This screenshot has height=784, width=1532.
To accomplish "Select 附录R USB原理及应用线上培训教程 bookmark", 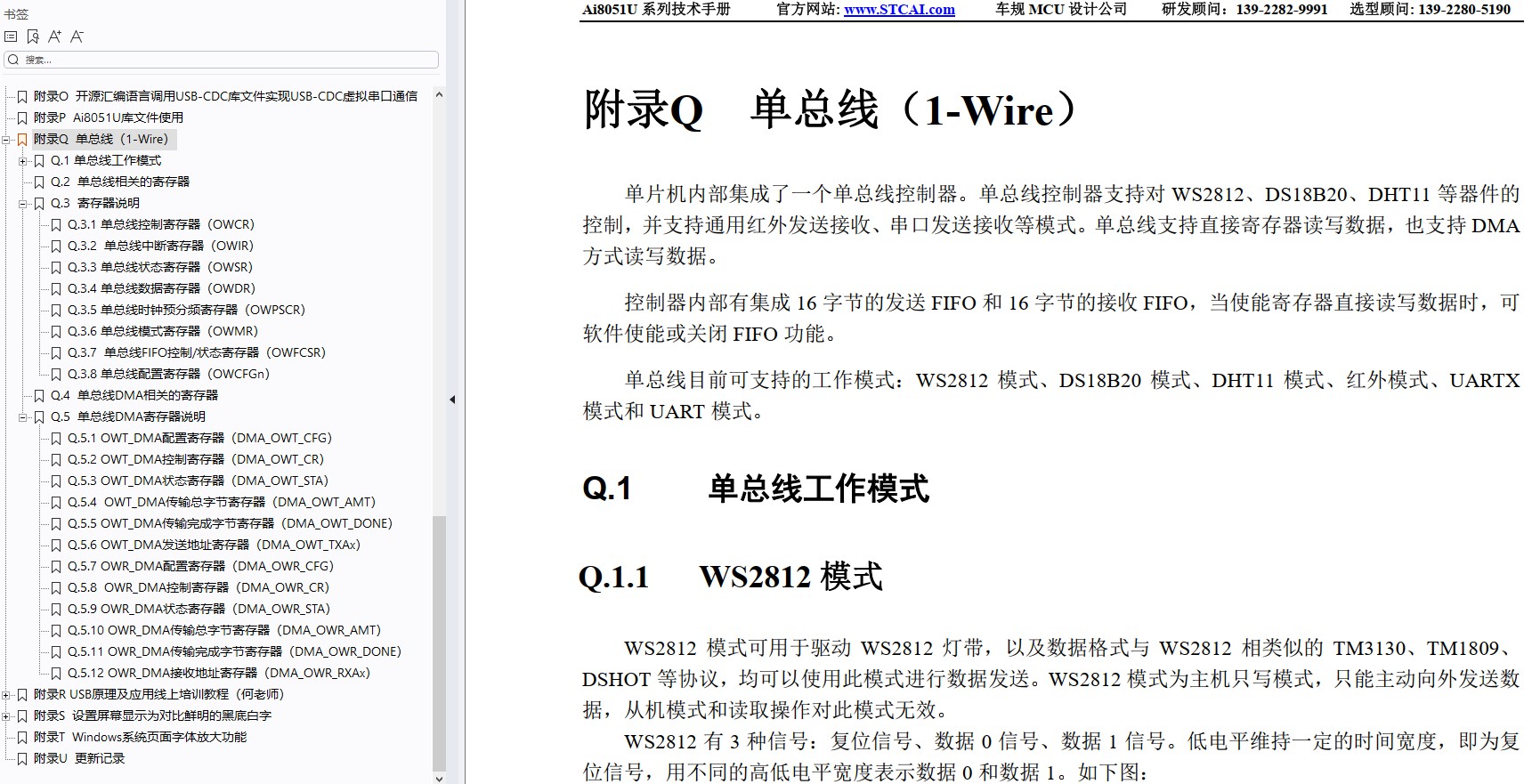I will (158, 694).
